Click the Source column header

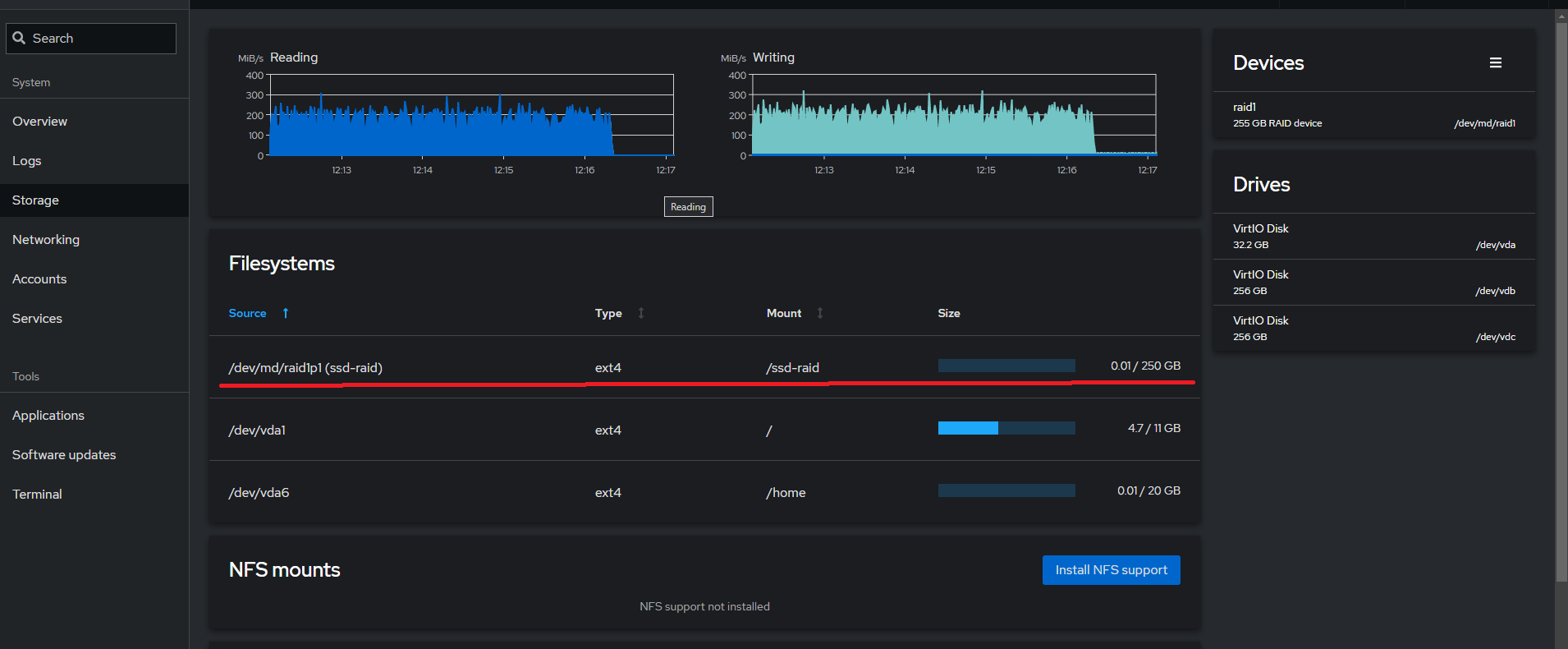point(247,313)
